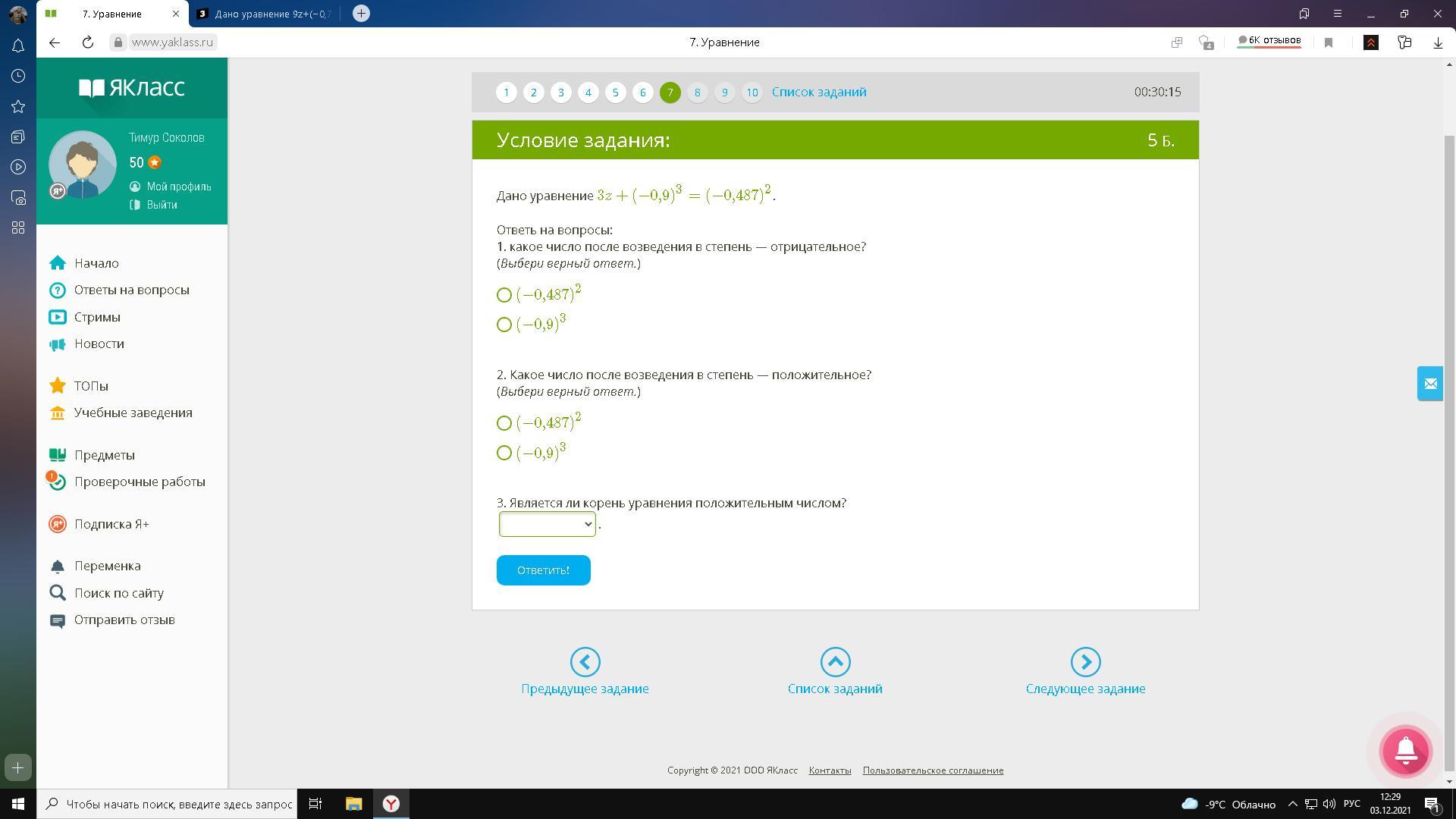Click the Список заданий up-arrow circle

[835, 662]
